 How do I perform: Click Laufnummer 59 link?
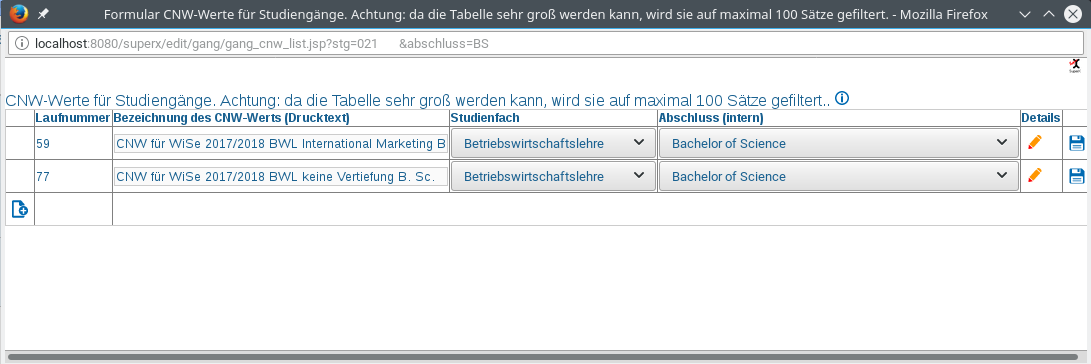[x=43, y=144]
